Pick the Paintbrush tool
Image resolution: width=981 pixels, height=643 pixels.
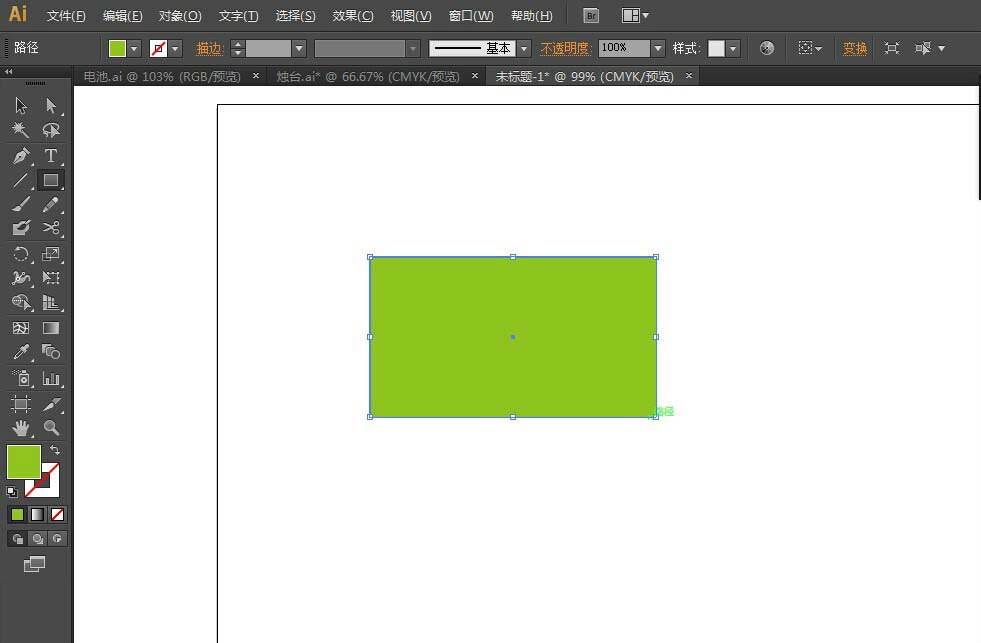click(20, 204)
